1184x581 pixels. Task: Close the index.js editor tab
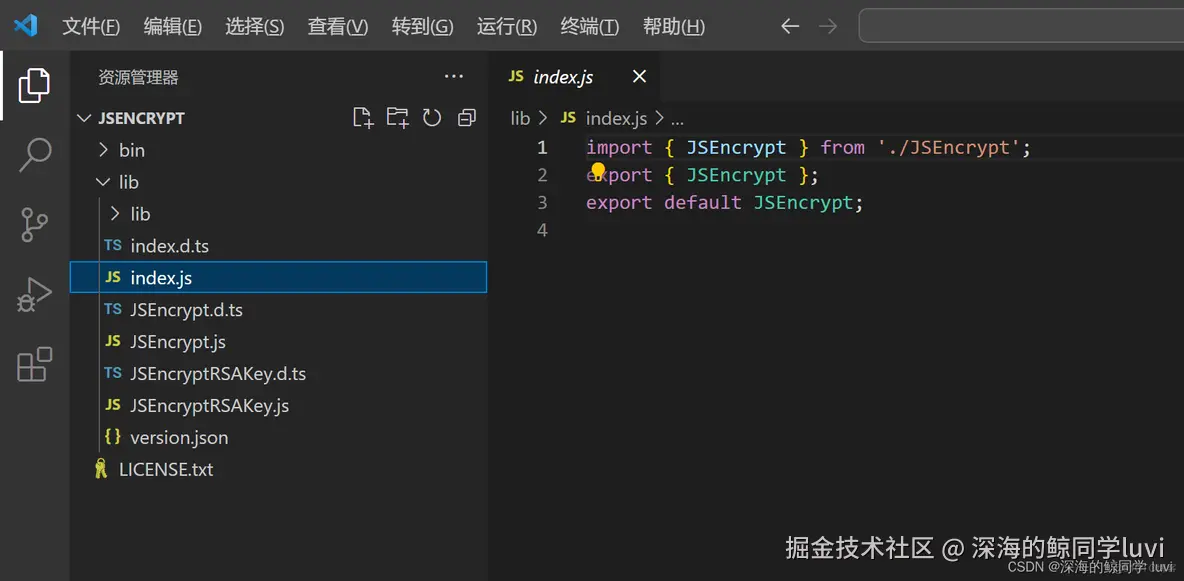click(x=639, y=76)
